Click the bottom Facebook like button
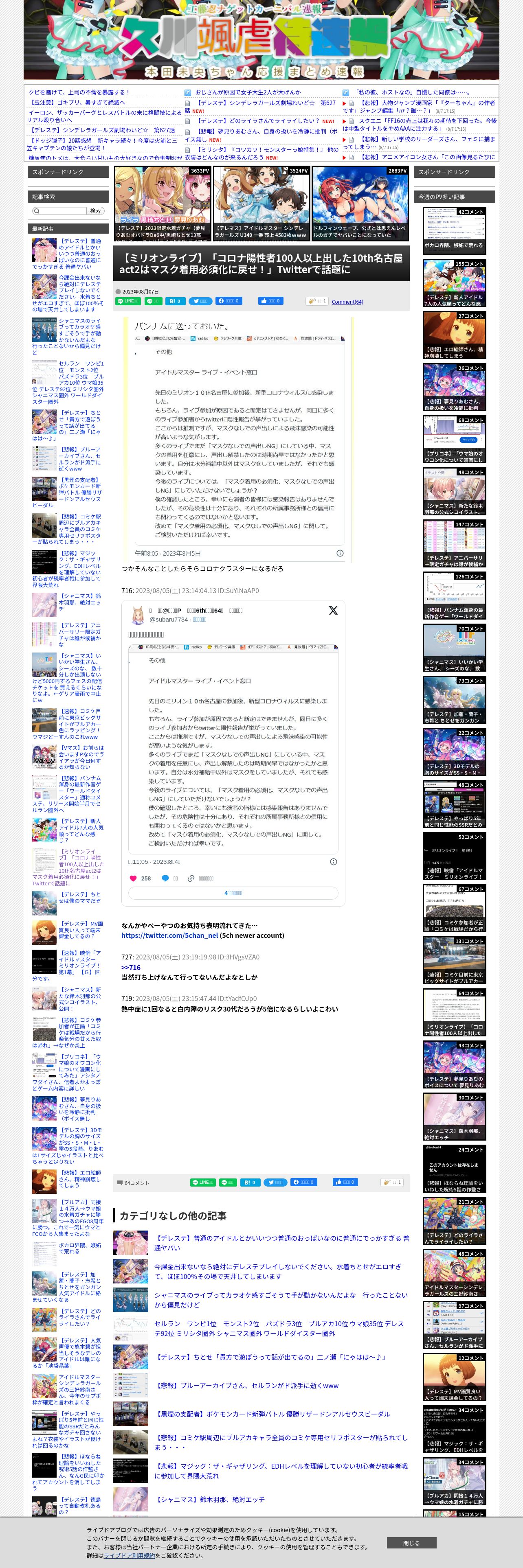This screenshot has width=523, height=1568. coord(345,1182)
